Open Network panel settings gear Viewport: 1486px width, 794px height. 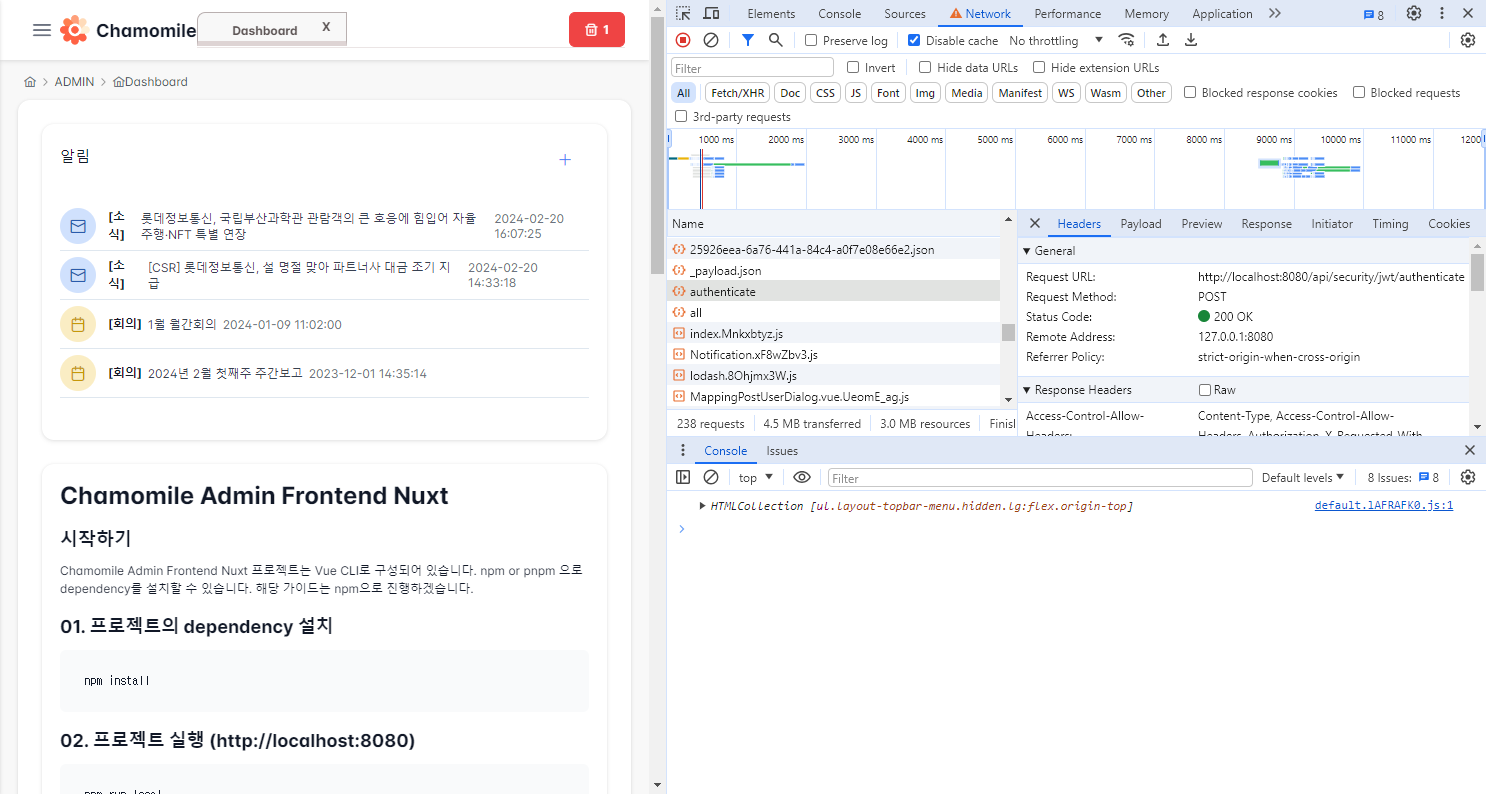[x=1468, y=40]
